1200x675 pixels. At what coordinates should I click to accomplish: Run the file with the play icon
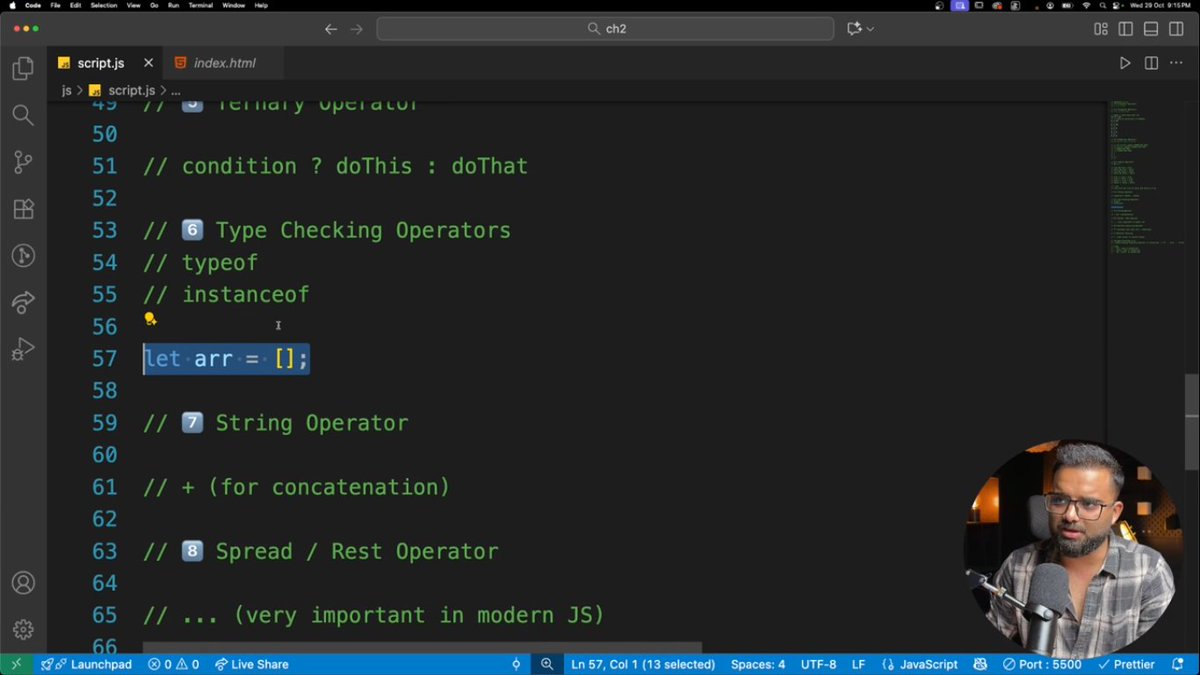(1125, 63)
